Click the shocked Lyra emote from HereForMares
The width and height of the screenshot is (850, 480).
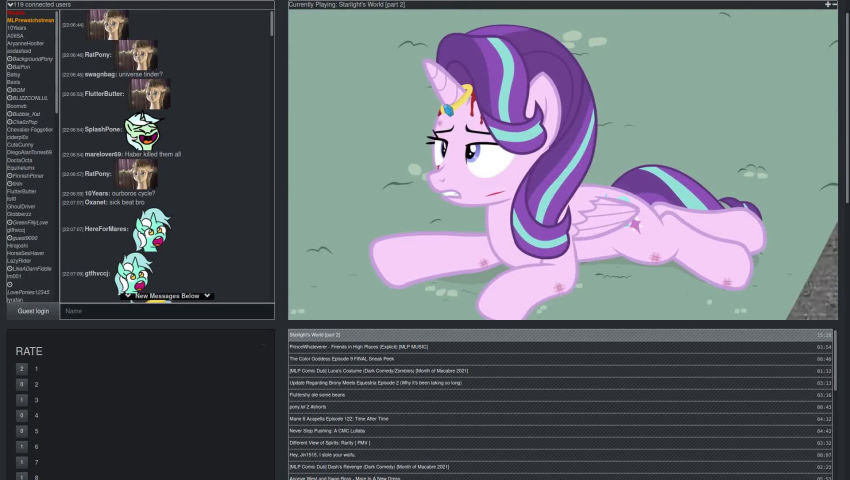(152, 230)
